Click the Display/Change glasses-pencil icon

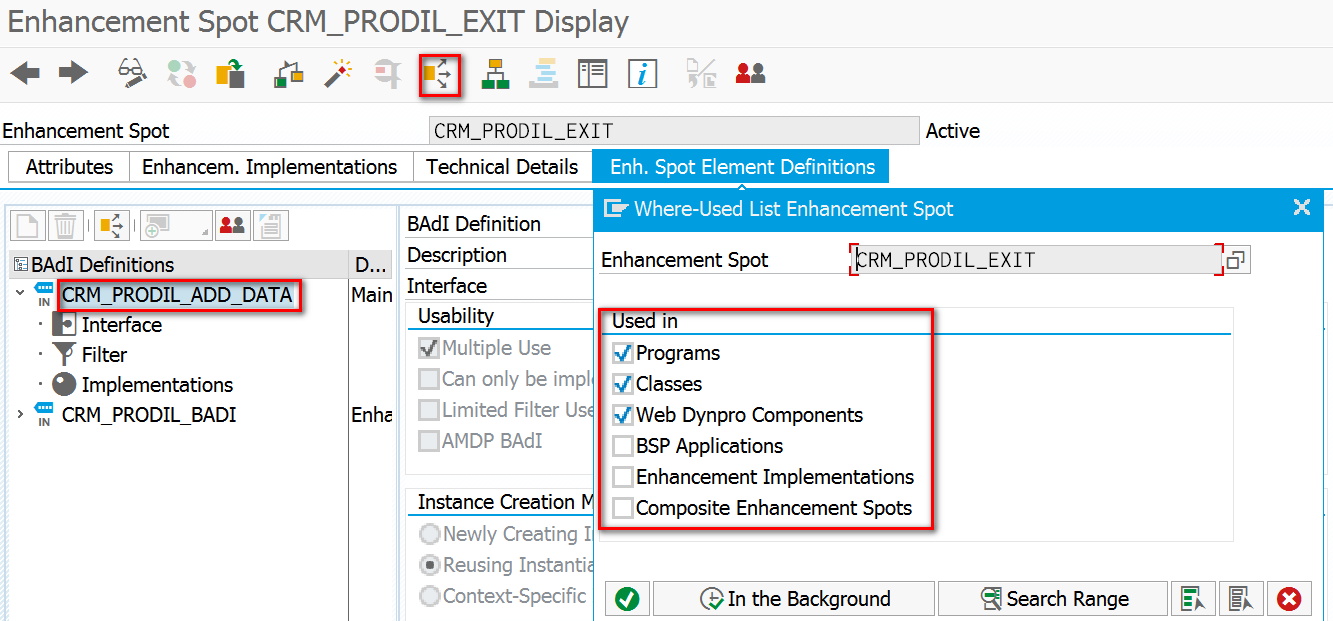[x=132, y=73]
